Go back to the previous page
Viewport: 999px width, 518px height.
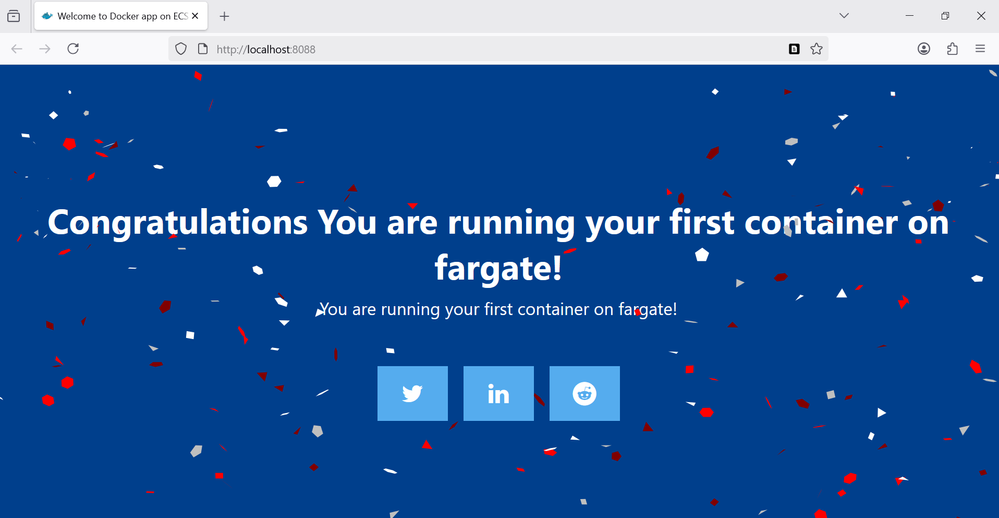pos(17,48)
